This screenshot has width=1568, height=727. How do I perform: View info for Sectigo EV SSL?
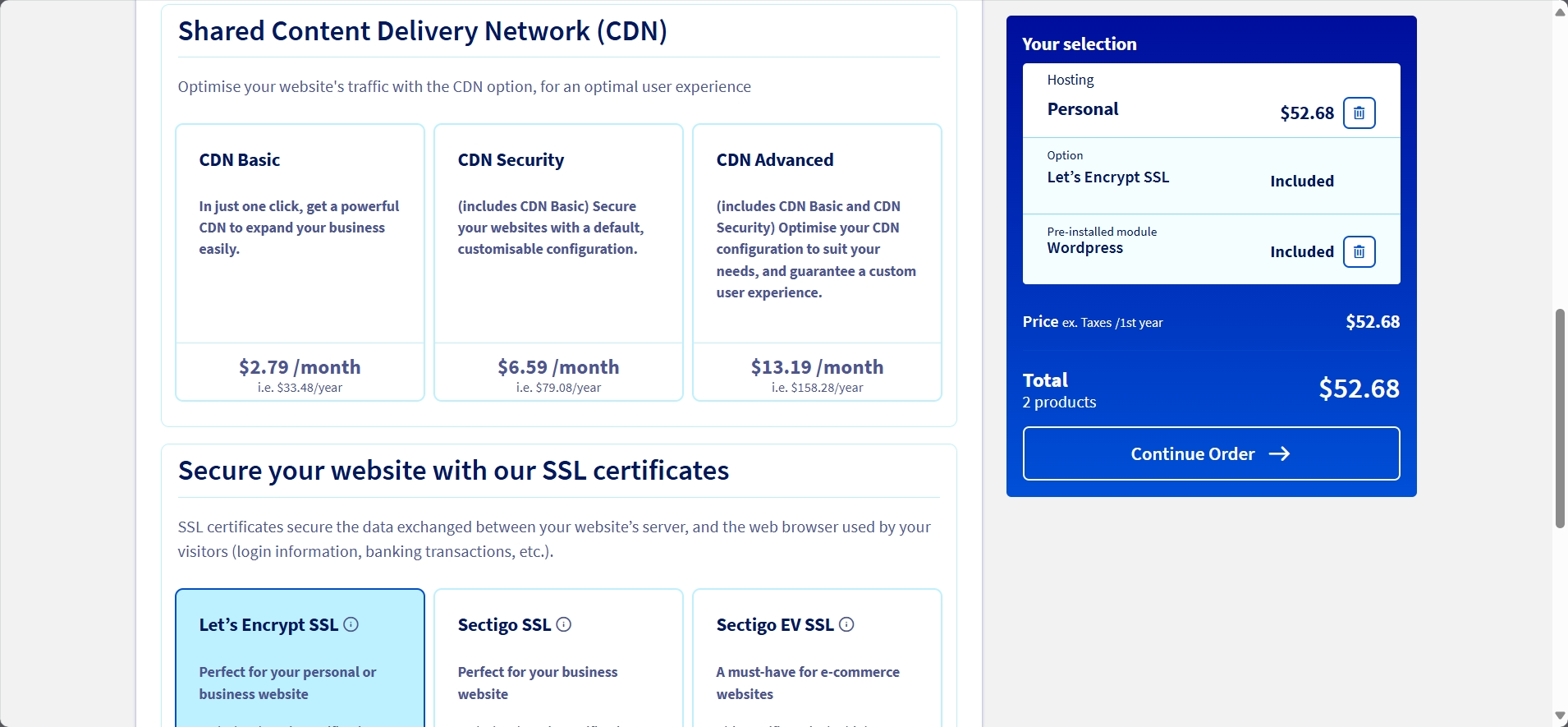tap(846, 624)
